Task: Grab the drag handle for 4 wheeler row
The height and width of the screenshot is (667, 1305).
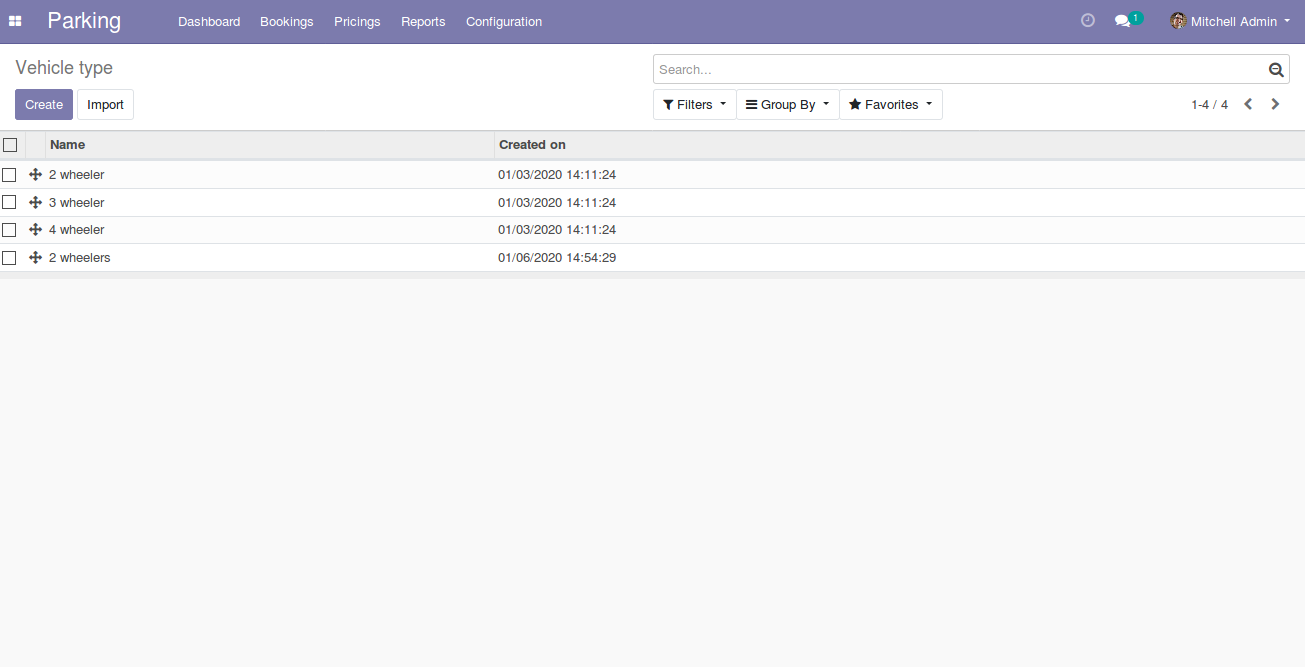Action: (x=36, y=230)
